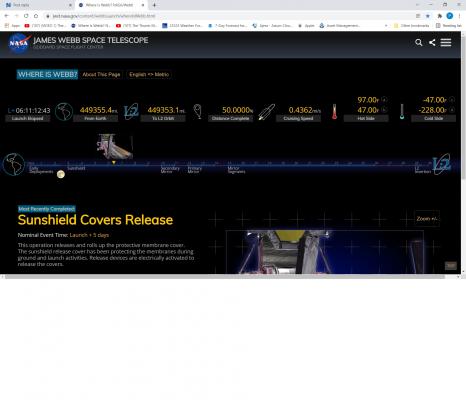Click the Earth icon at the timeline start
Screen dimensions: 466x400
pyautogui.click(x=14, y=164)
